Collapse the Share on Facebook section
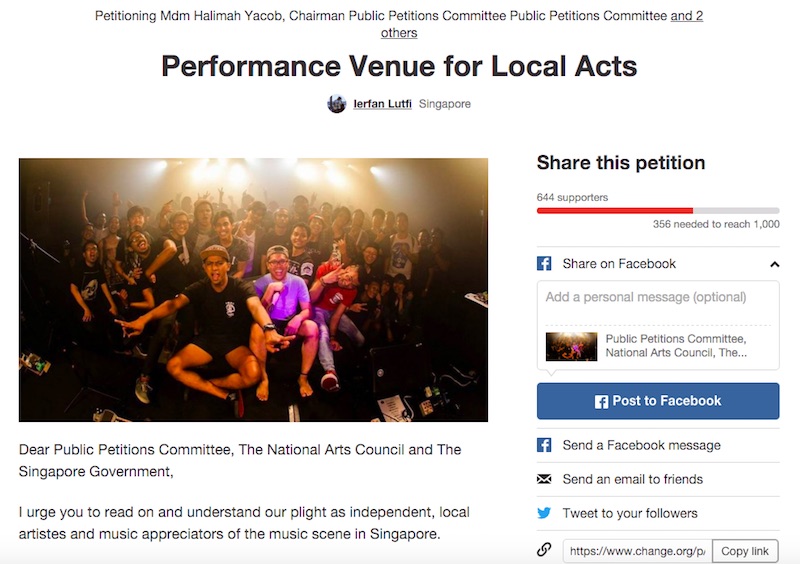Screen dimensions: 800x564 [x=774, y=264]
